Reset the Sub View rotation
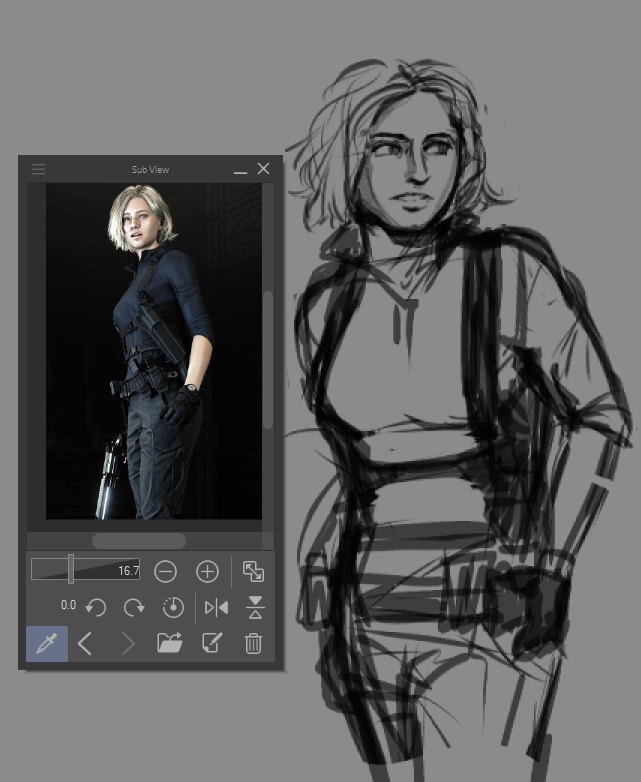The width and height of the screenshot is (641, 782). coord(173,607)
